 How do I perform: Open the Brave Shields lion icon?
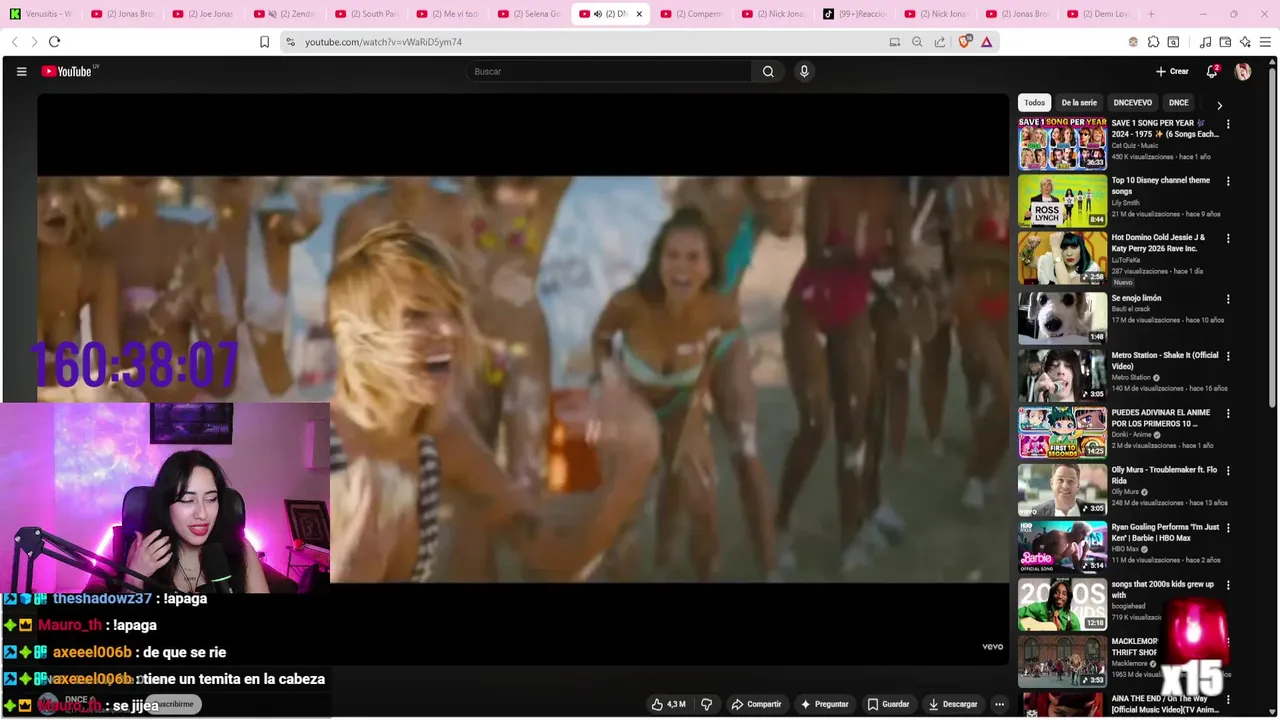[x=966, y=42]
